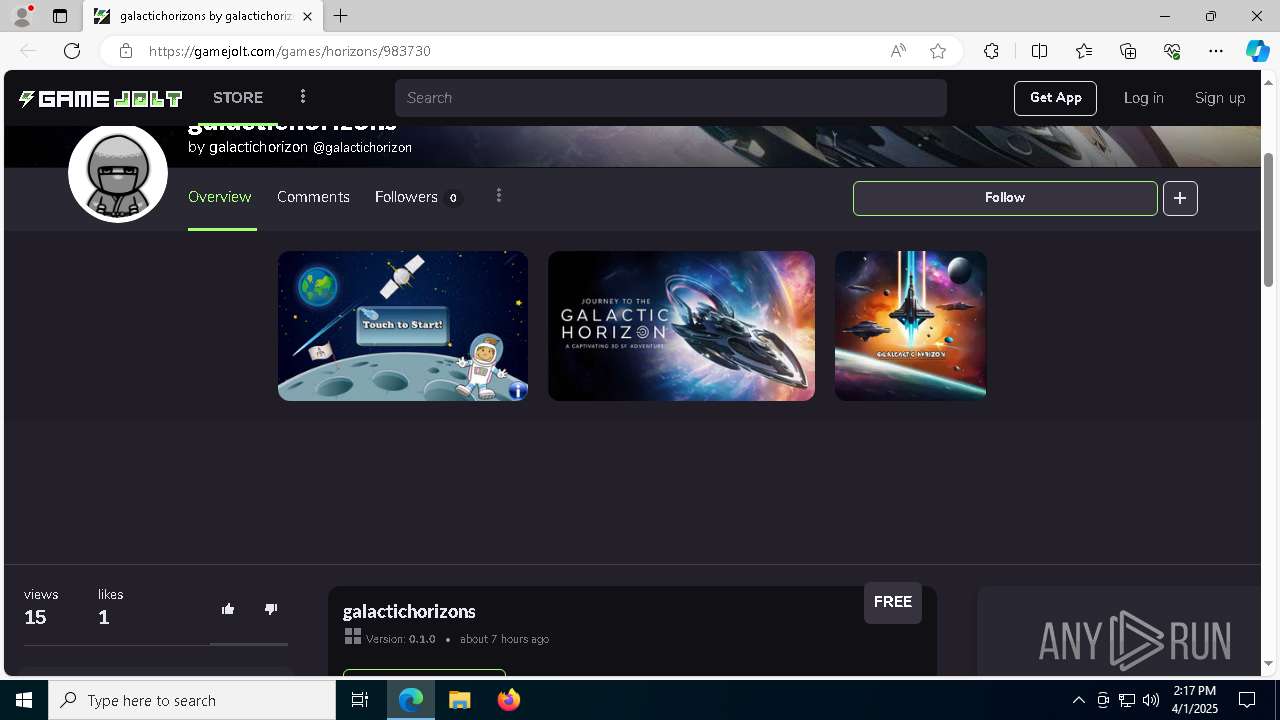1280x720 pixels.
Task: Open the tab actions menu icon
Action: coord(60,16)
